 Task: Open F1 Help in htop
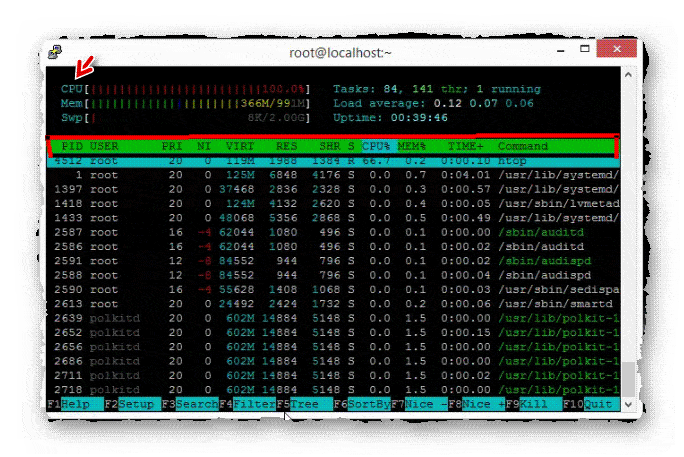(75, 404)
